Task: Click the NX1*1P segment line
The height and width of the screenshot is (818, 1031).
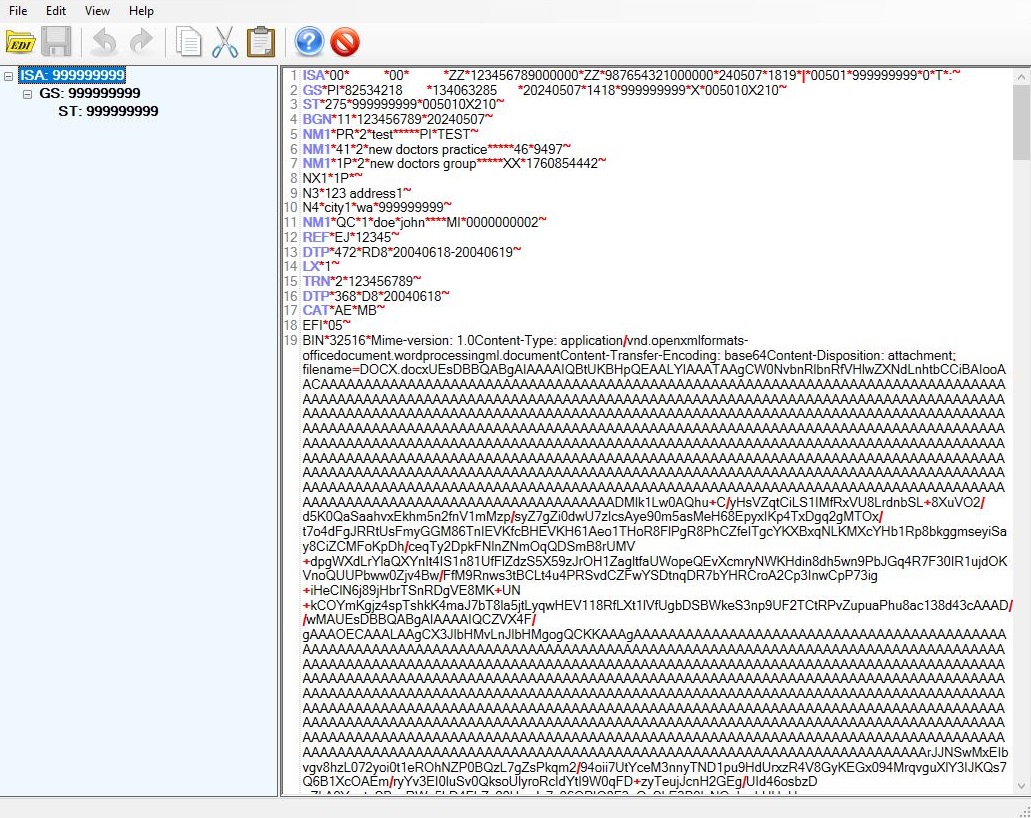Action: [332, 178]
